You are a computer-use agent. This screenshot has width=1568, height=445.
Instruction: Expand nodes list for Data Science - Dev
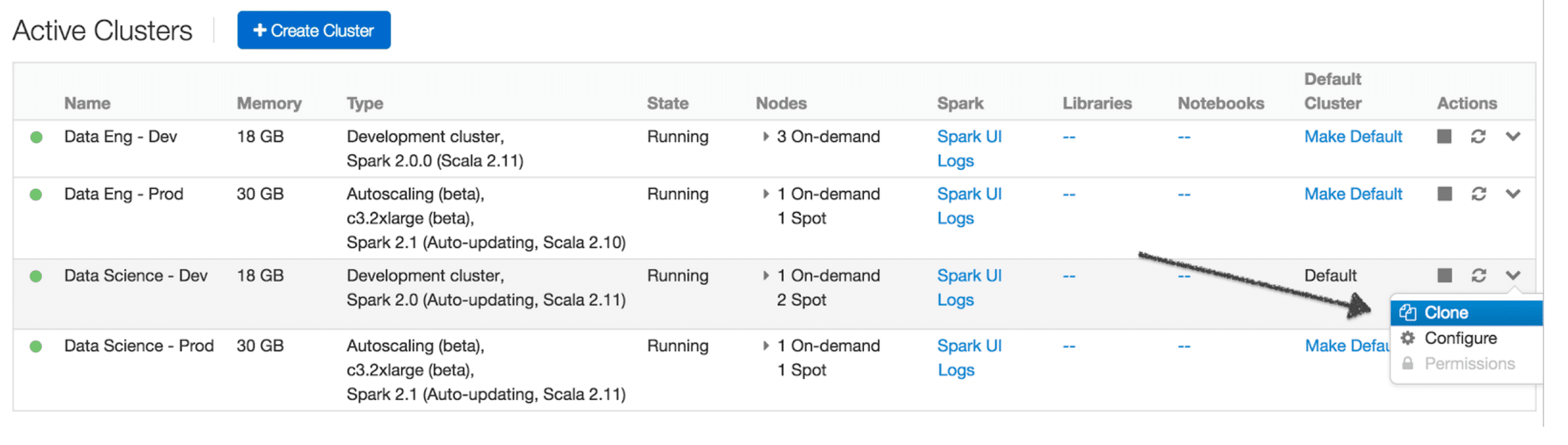(x=766, y=275)
